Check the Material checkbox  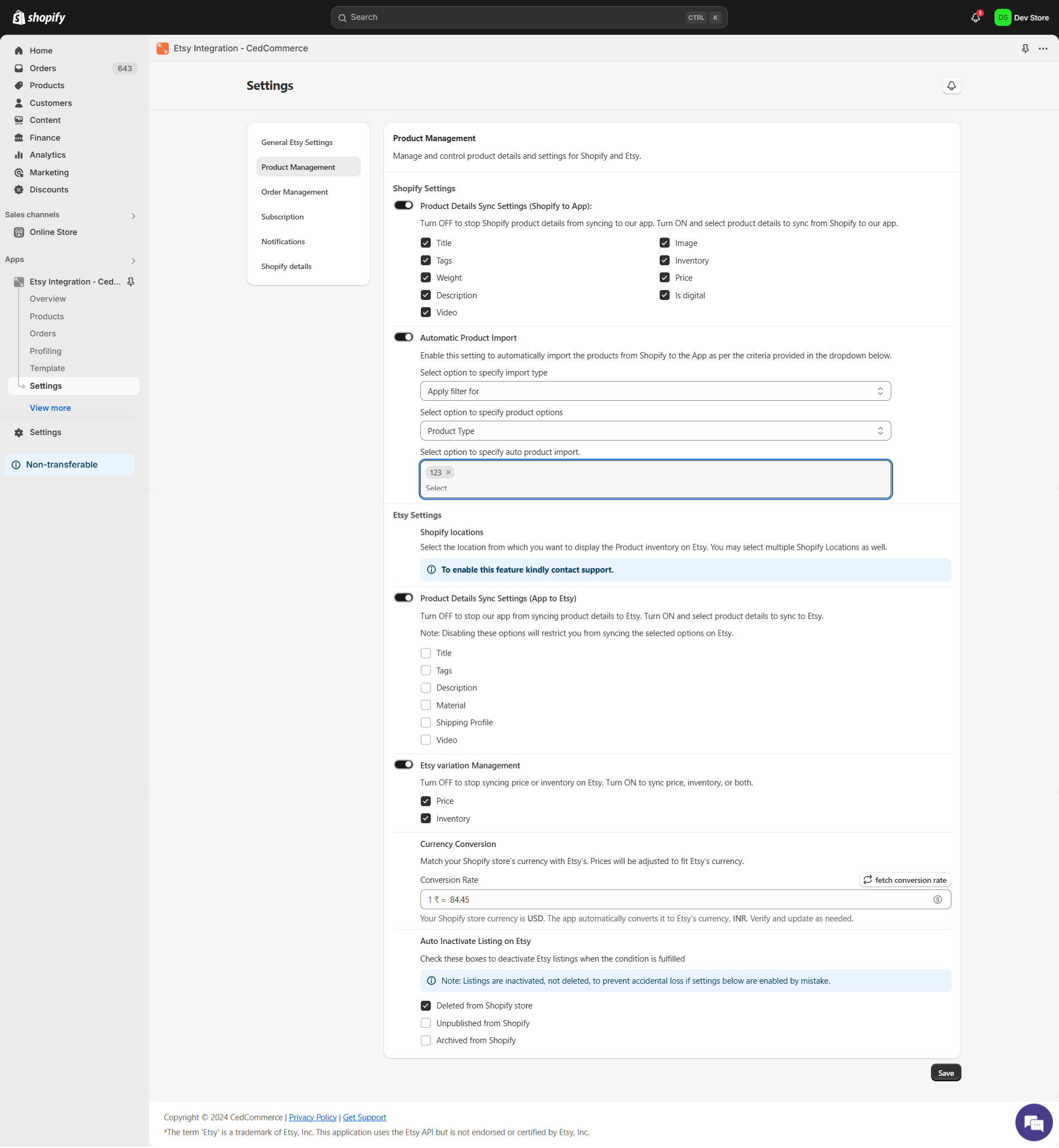pyautogui.click(x=426, y=705)
